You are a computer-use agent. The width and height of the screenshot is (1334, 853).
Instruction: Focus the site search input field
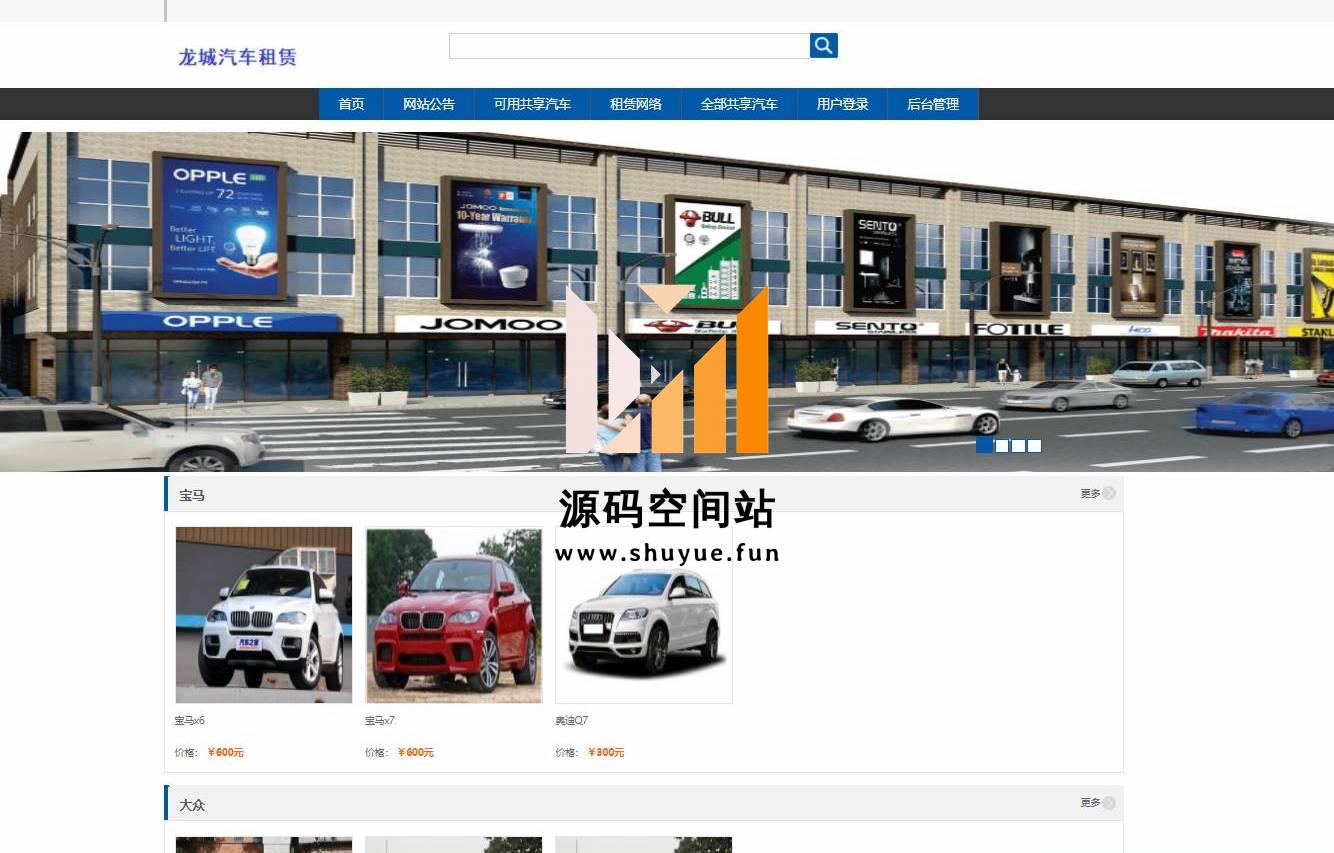(x=629, y=45)
